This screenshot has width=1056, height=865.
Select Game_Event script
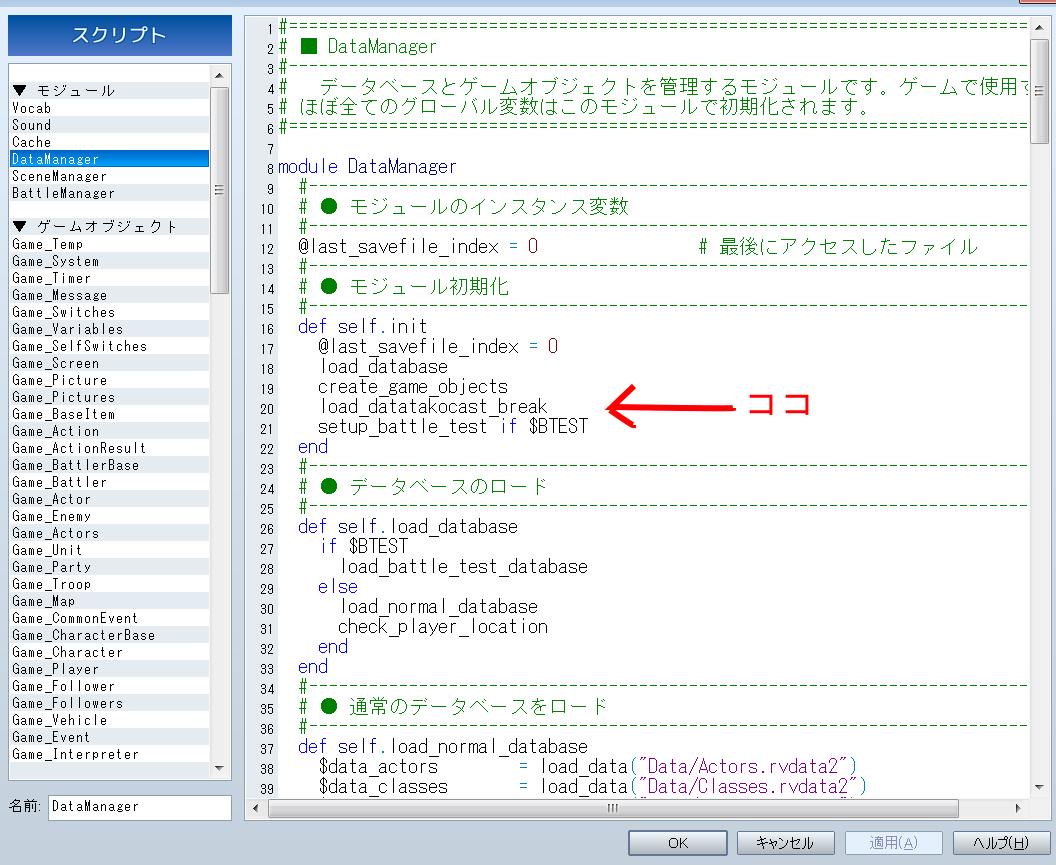pos(110,737)
